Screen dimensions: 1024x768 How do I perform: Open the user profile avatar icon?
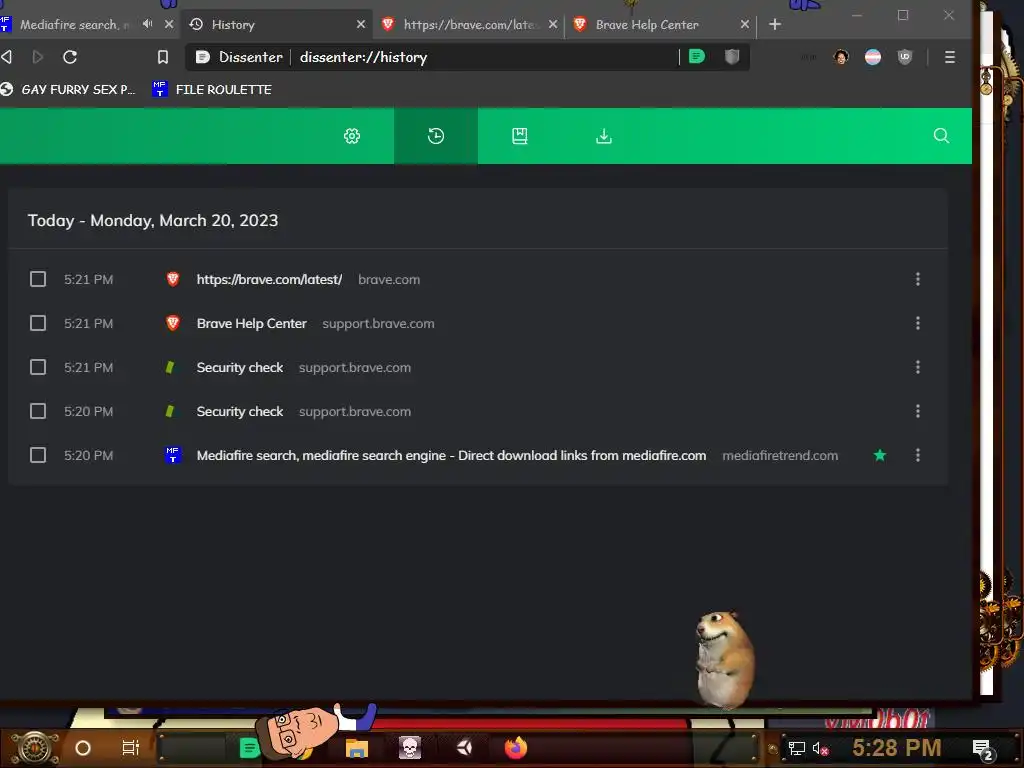point(841,57)
